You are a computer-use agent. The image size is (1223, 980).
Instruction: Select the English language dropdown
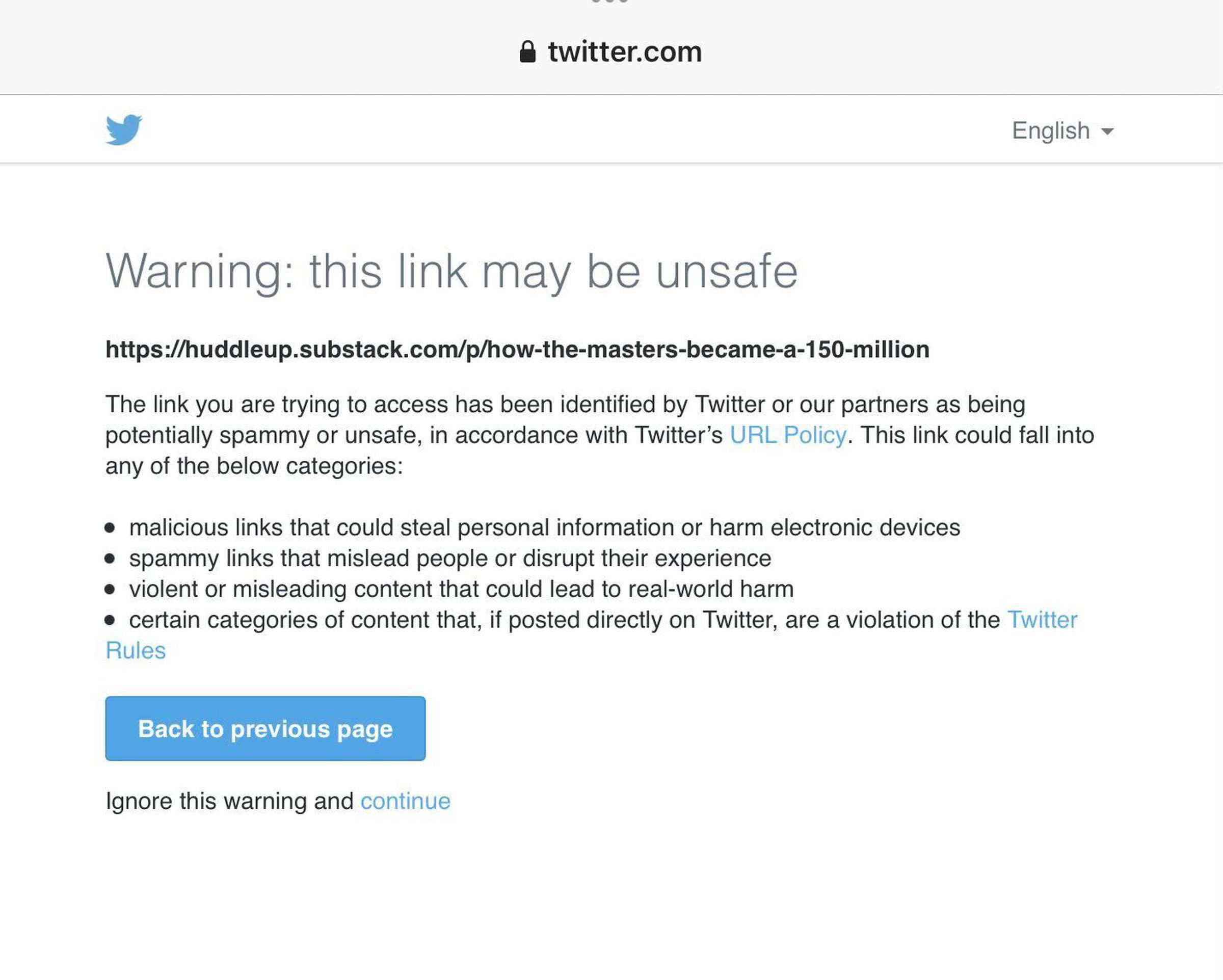tap(1063, 129)
